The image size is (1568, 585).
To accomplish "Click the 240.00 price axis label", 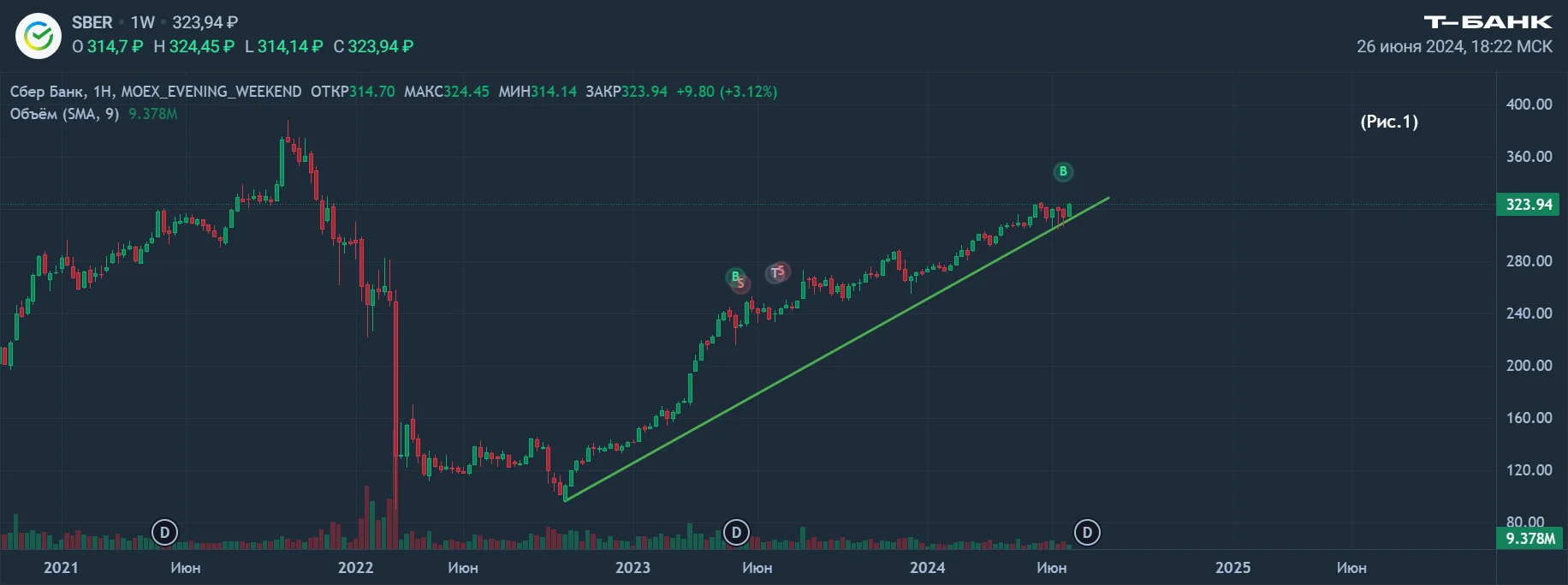I will pos(1529,313).
